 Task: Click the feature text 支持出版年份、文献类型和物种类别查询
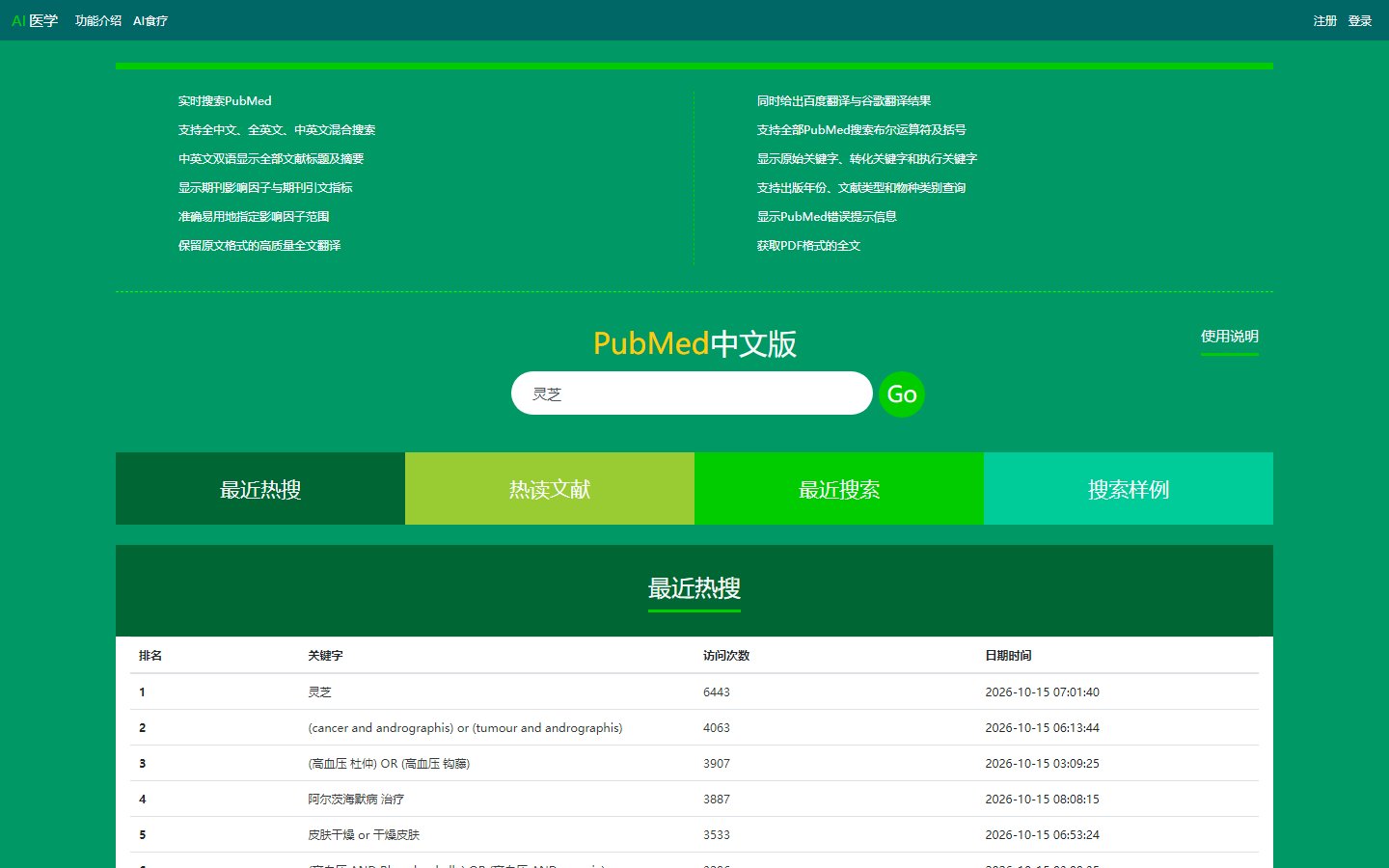[x=861, y=187]
